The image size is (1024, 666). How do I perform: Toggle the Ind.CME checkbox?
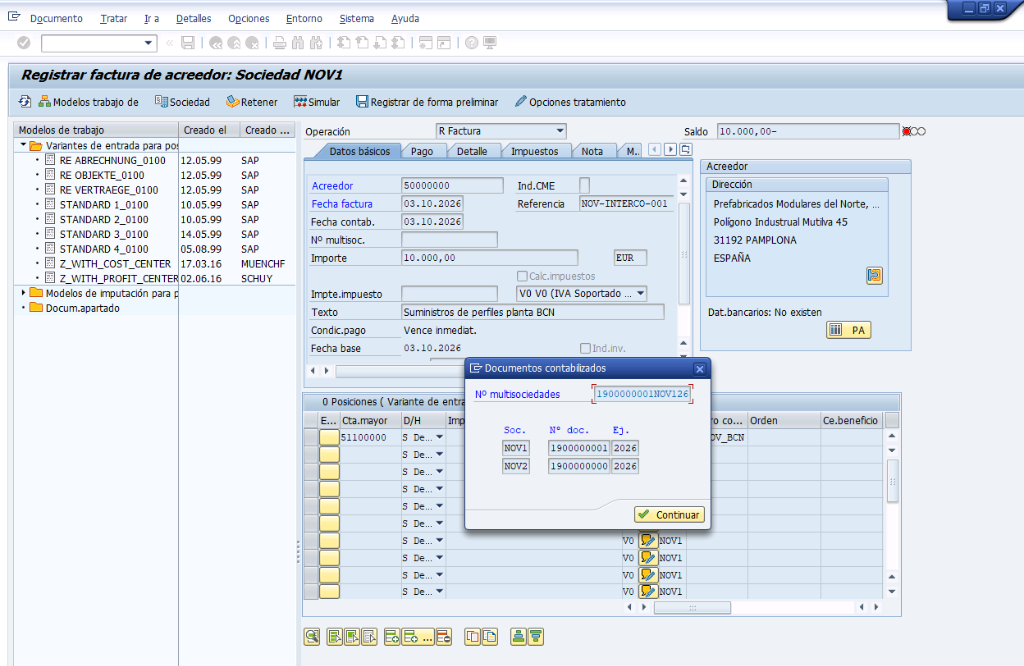click(x=584, y=185)
